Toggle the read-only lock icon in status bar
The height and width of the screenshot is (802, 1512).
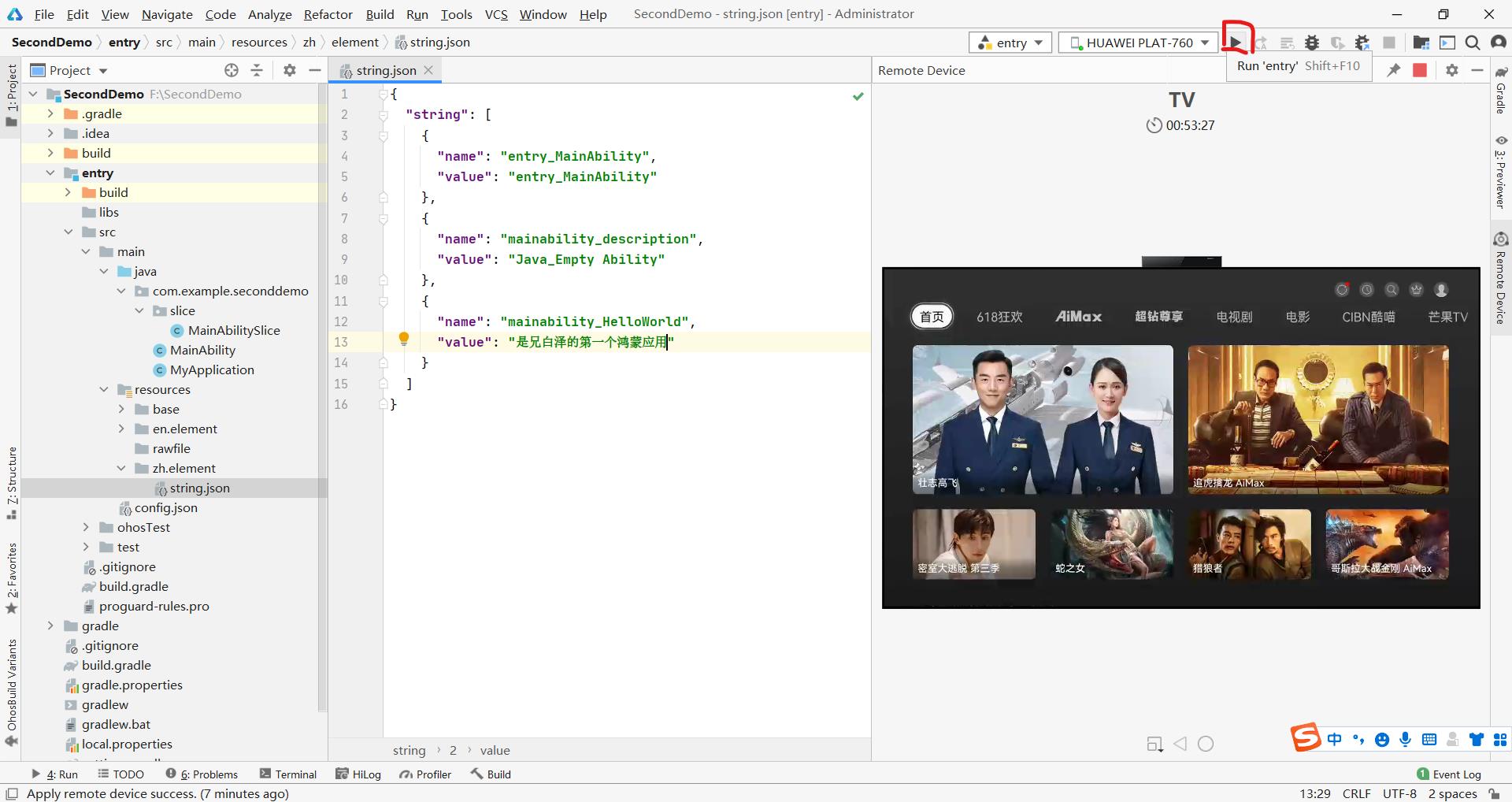tap(1494, 793)
